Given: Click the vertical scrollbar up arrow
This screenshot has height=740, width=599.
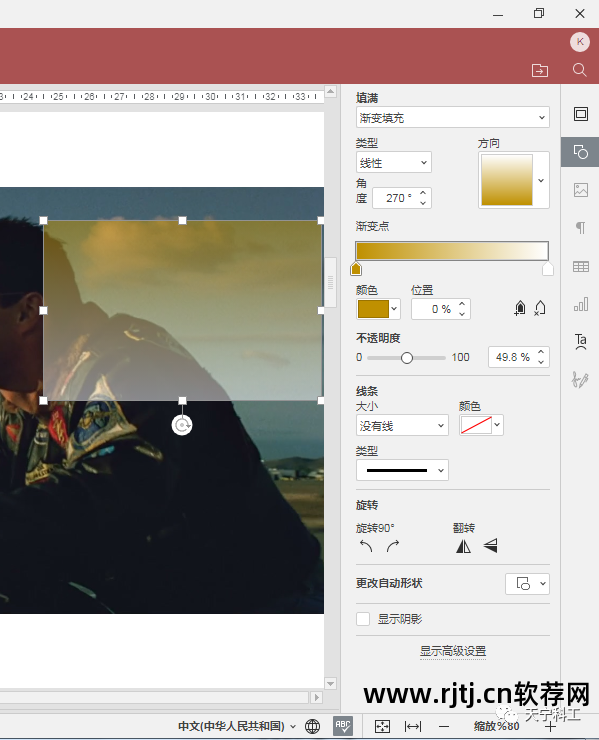Looking at the screenshot, I should (x=330, y=91).
